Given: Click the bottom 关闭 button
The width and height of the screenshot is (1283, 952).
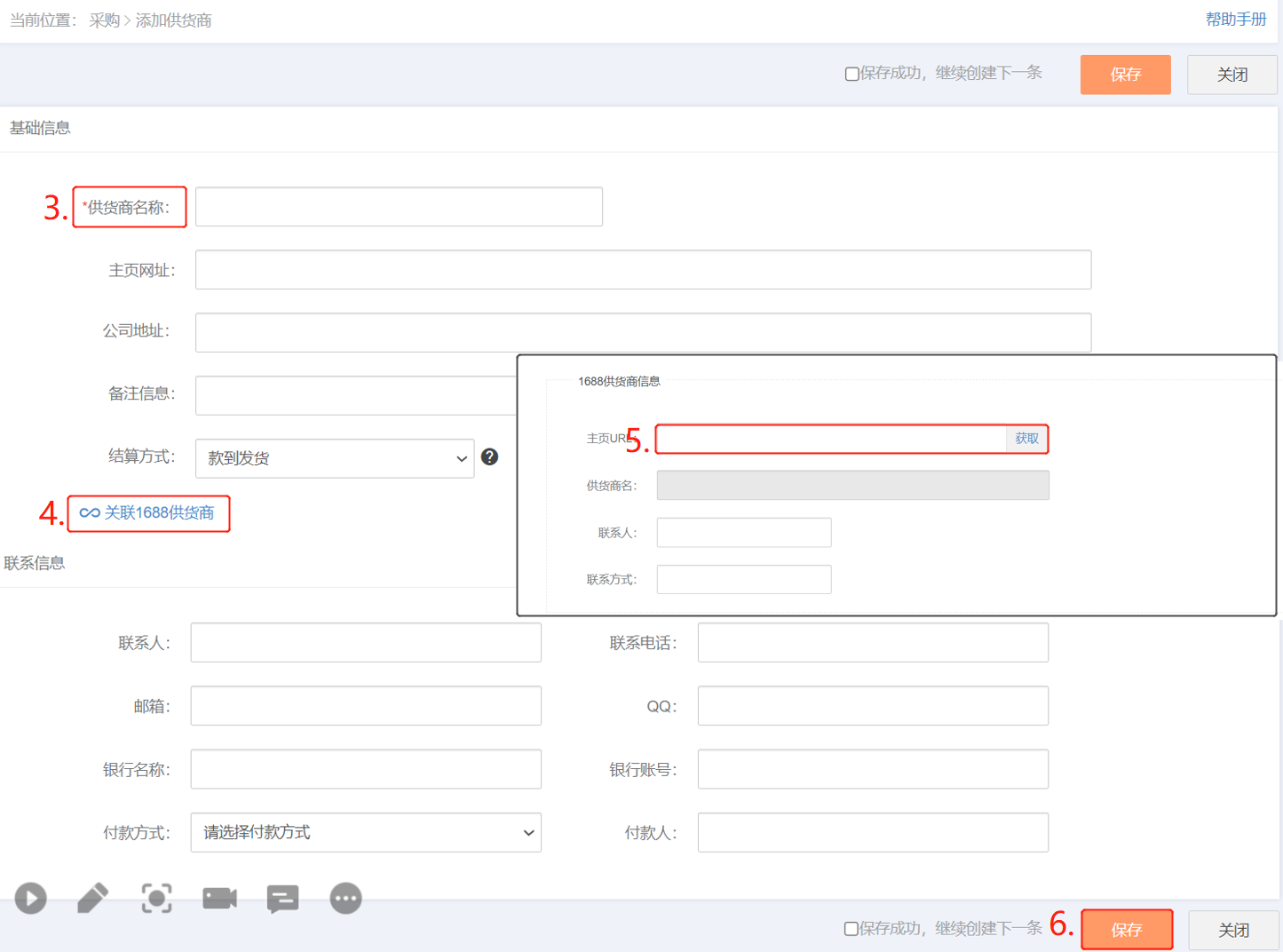Looking at the screenshot, I should click(x=1233, y=930).
